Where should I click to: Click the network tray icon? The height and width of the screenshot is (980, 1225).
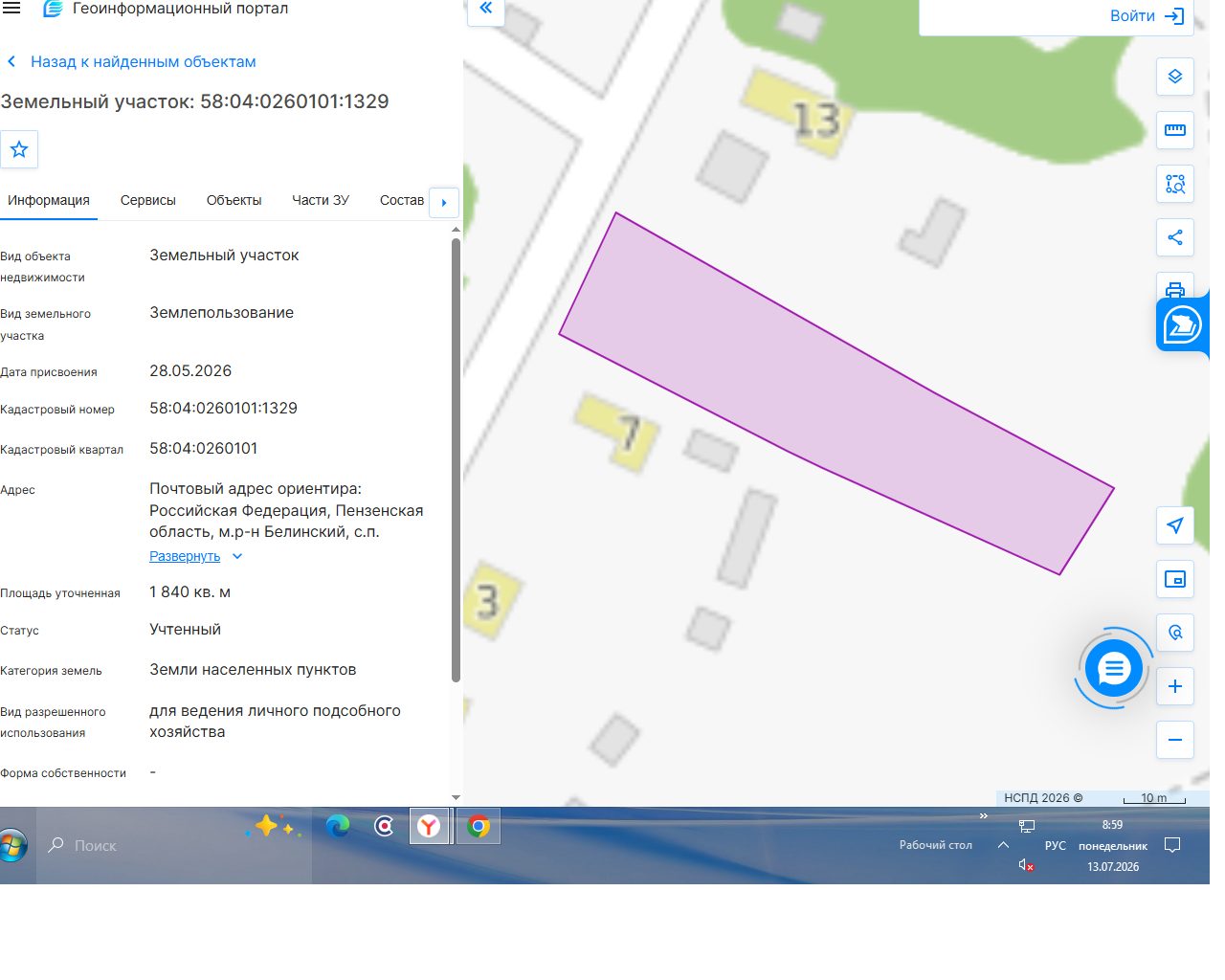(x=1027, y=825)
